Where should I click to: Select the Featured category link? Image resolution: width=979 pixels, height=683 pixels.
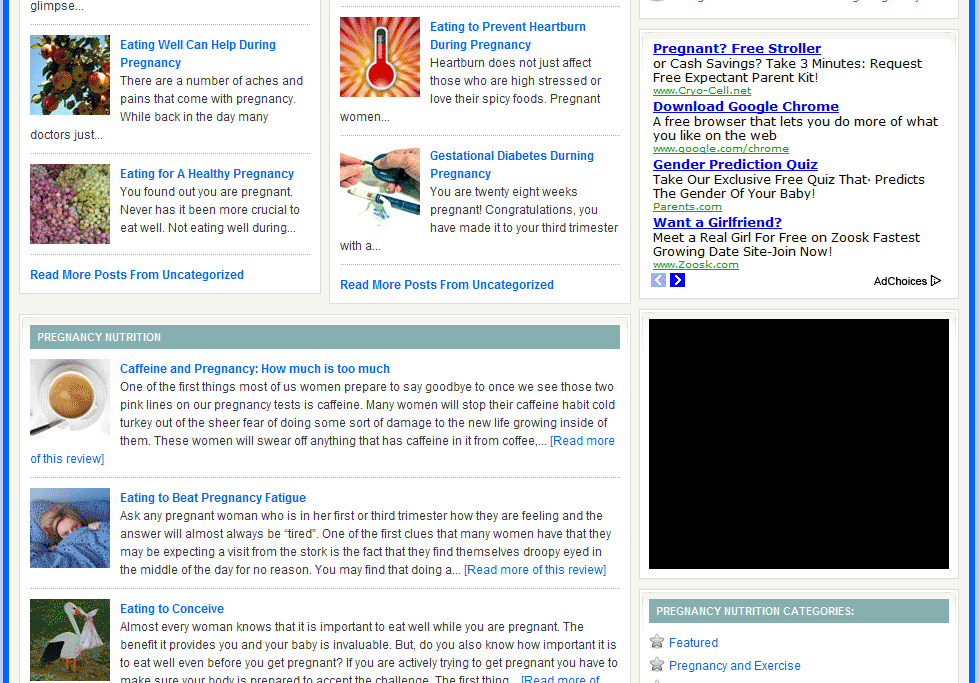693,642
